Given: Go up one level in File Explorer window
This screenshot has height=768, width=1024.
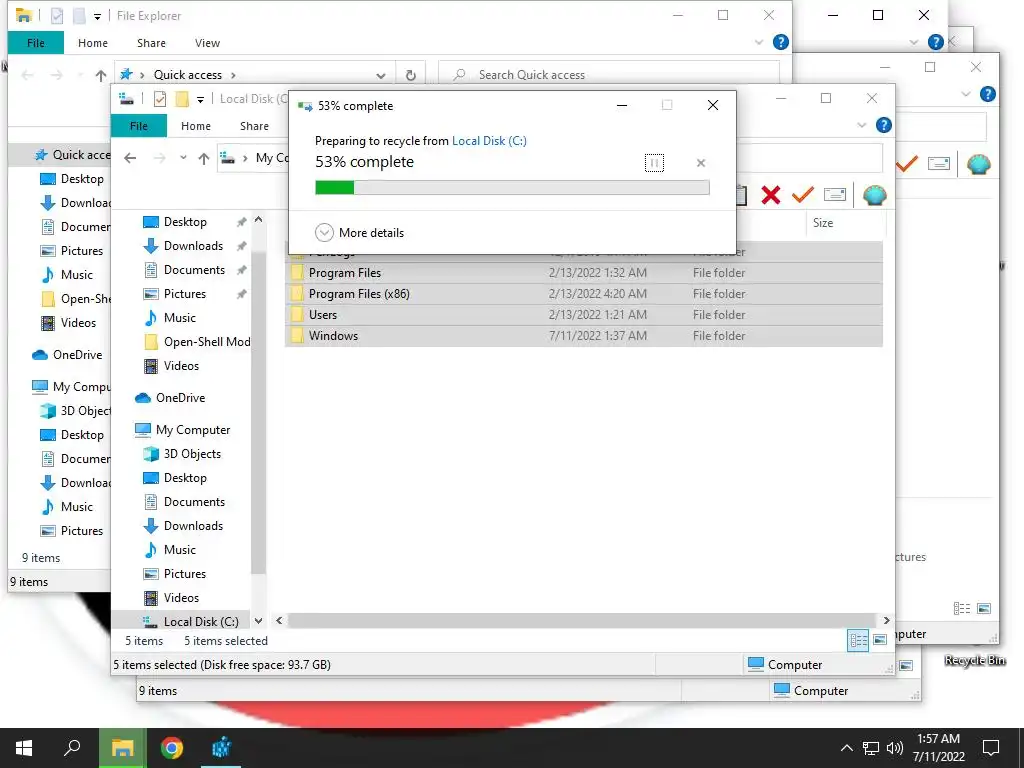Looking at the screenshot, I should (101, 75).
